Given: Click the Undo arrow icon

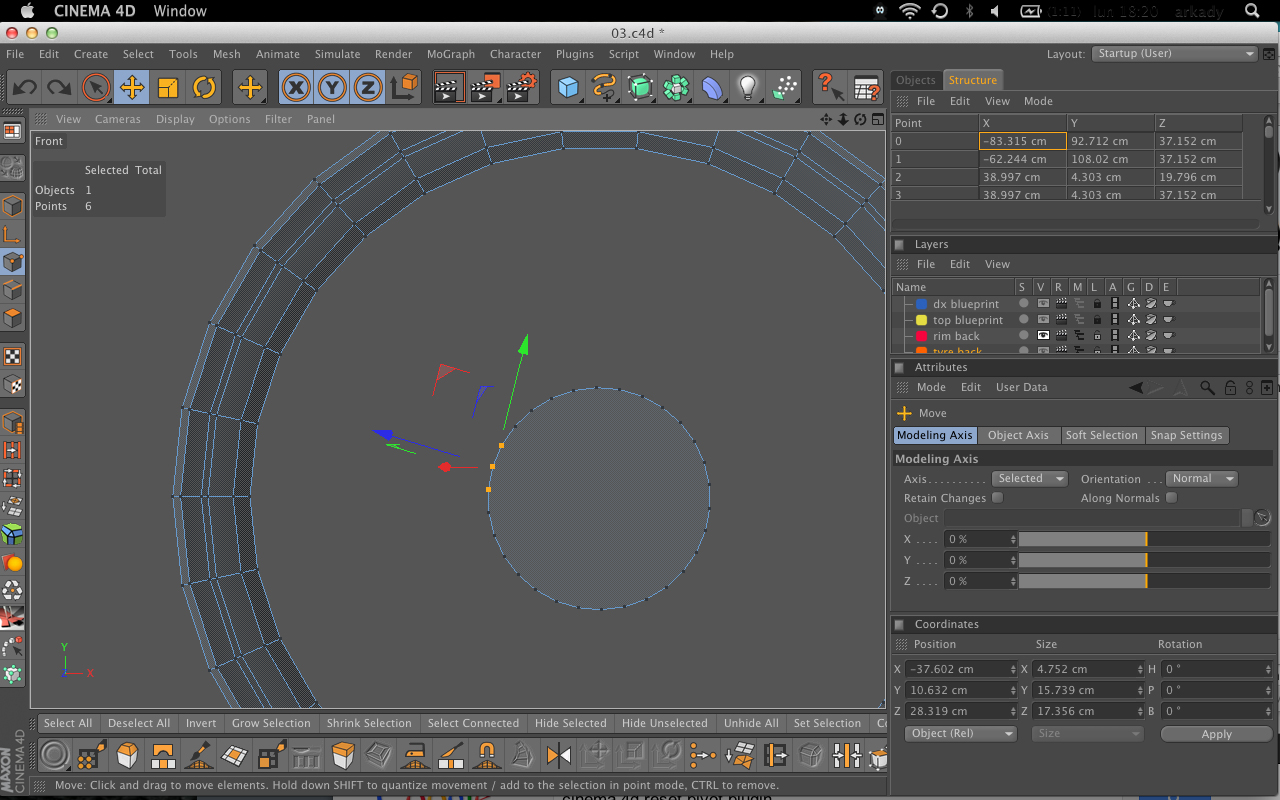Looking at the screenshot, I should click(x=24, y=88).
